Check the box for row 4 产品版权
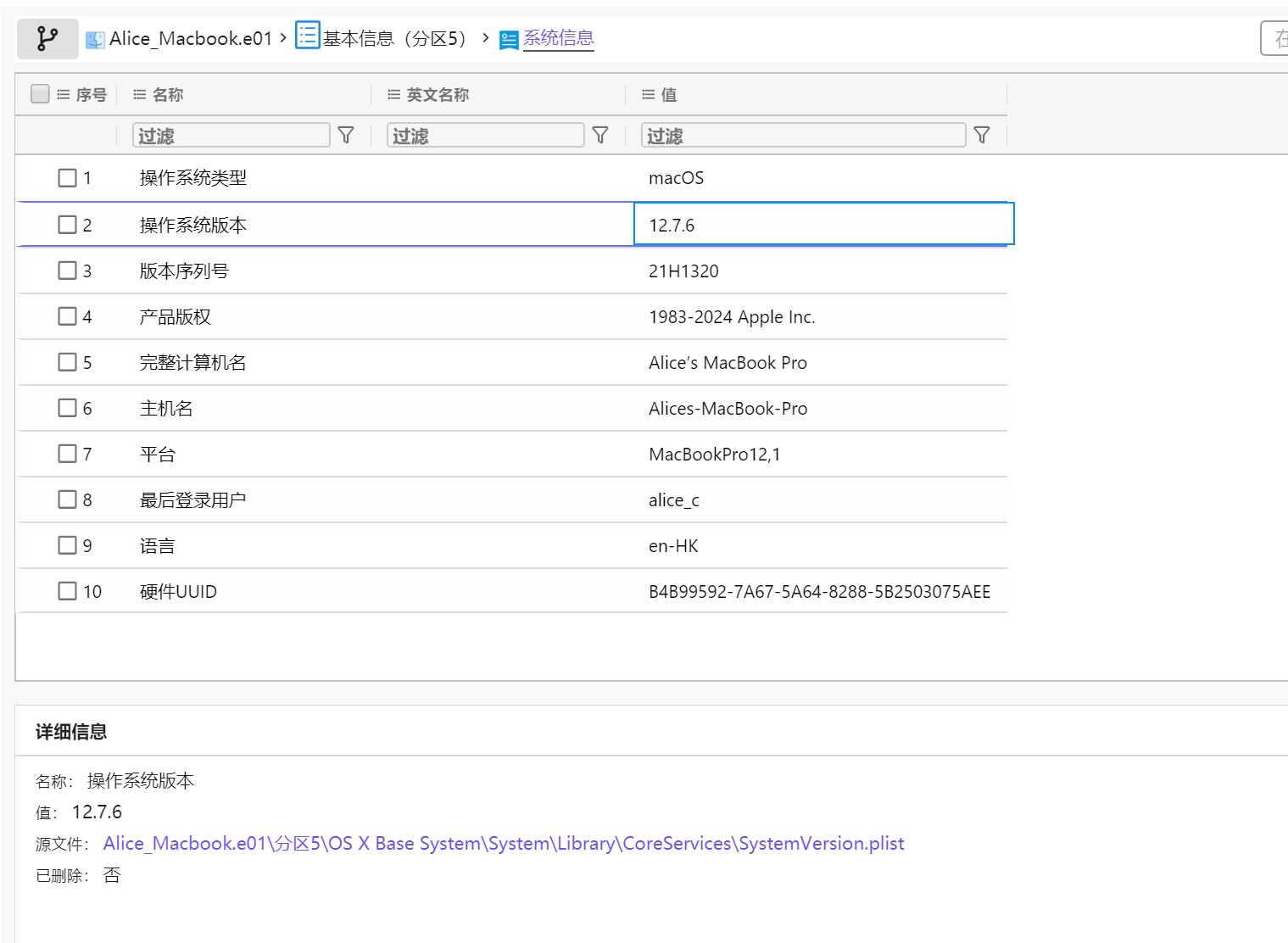Screen dimensions: 1288x943 pyautogui.click(x=68, y=316)
